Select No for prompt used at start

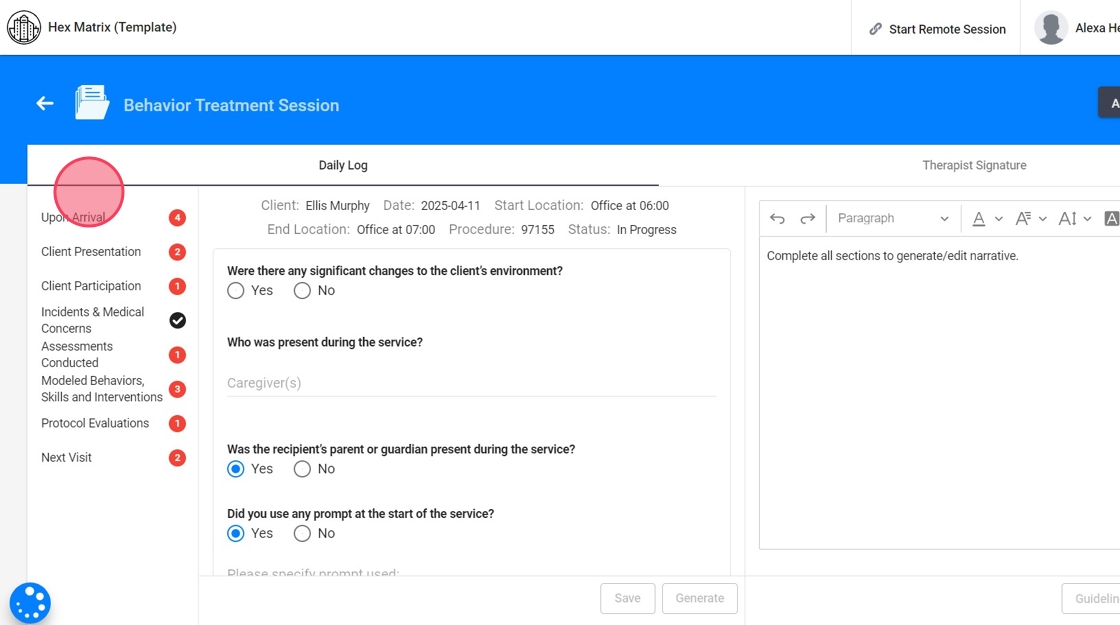coord(302,534)
